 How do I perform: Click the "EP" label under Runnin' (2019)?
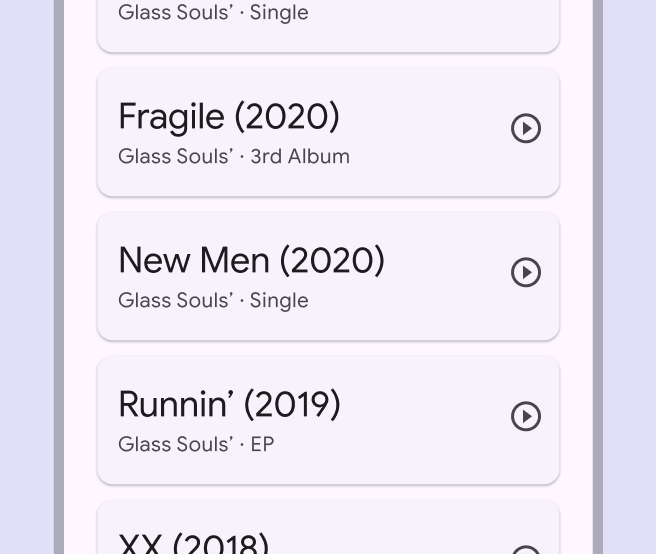[x=262, y=445]
